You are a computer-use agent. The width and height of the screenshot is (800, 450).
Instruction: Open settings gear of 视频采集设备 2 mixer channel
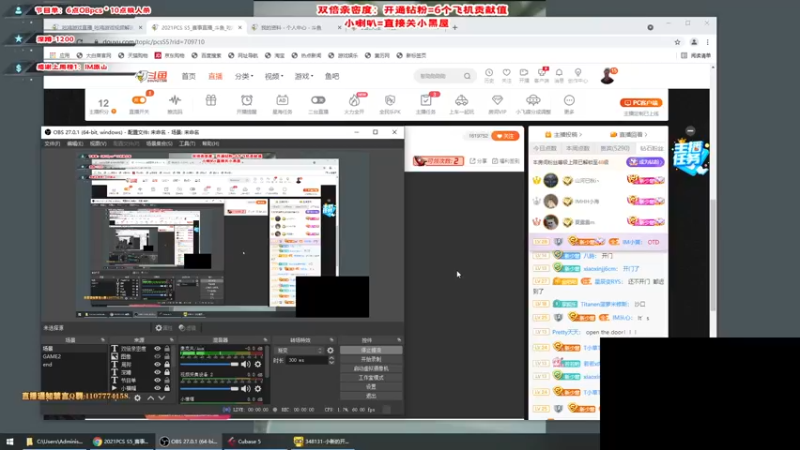[x=258, y=389]
